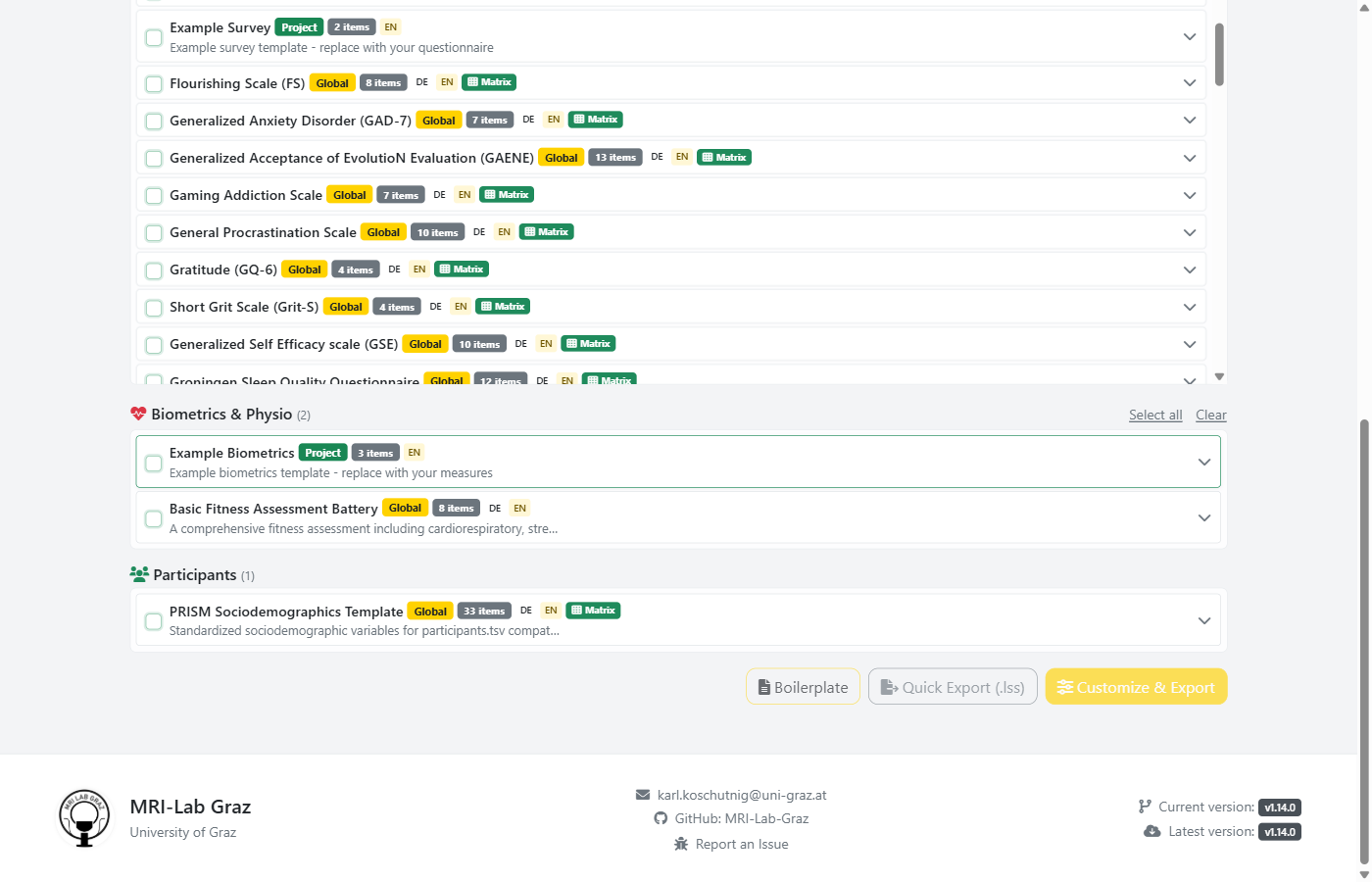Select the Example Biometrics checkbox

point(154,463)
